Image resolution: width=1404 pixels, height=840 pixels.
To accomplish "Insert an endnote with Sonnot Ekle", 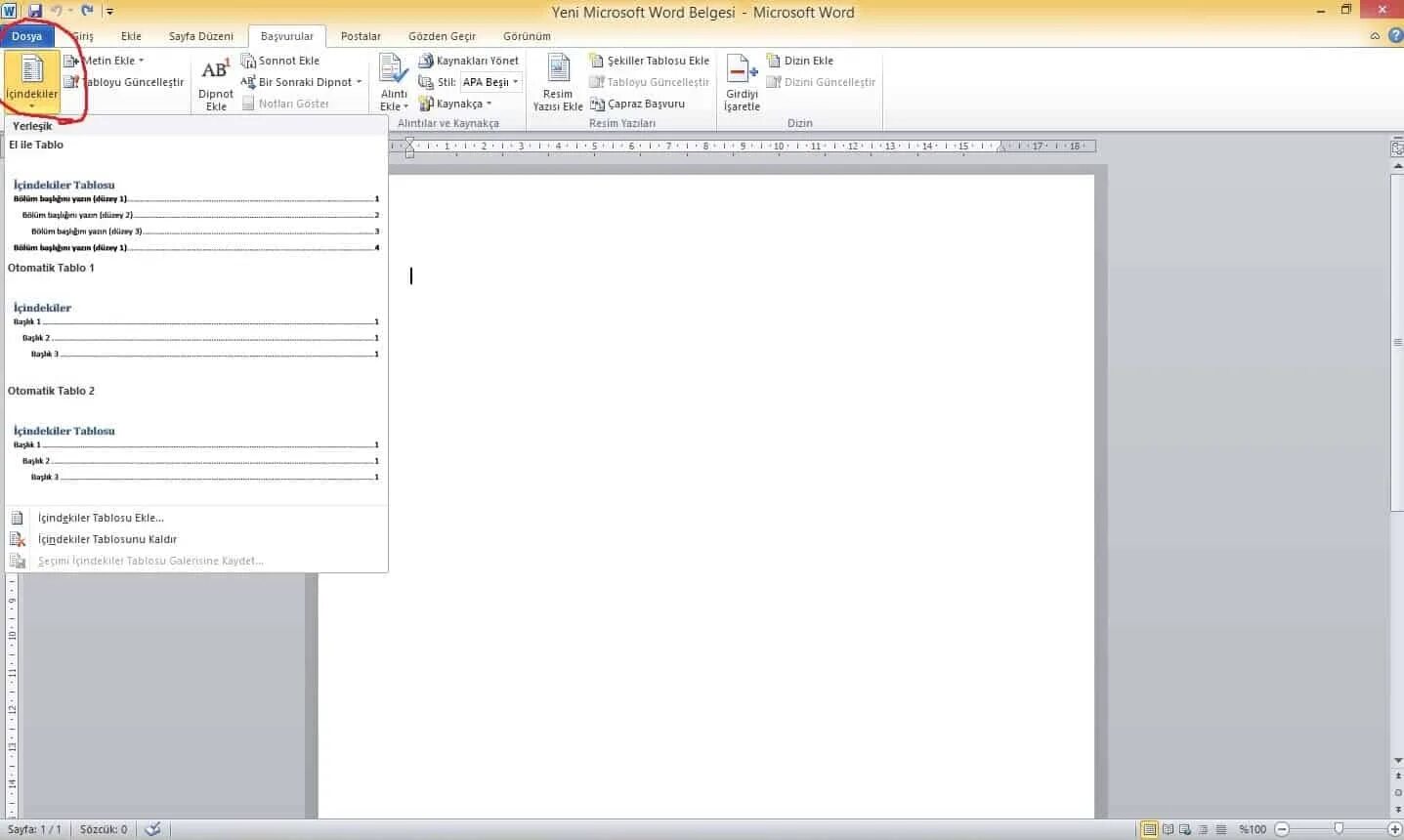I will [280, 61].
